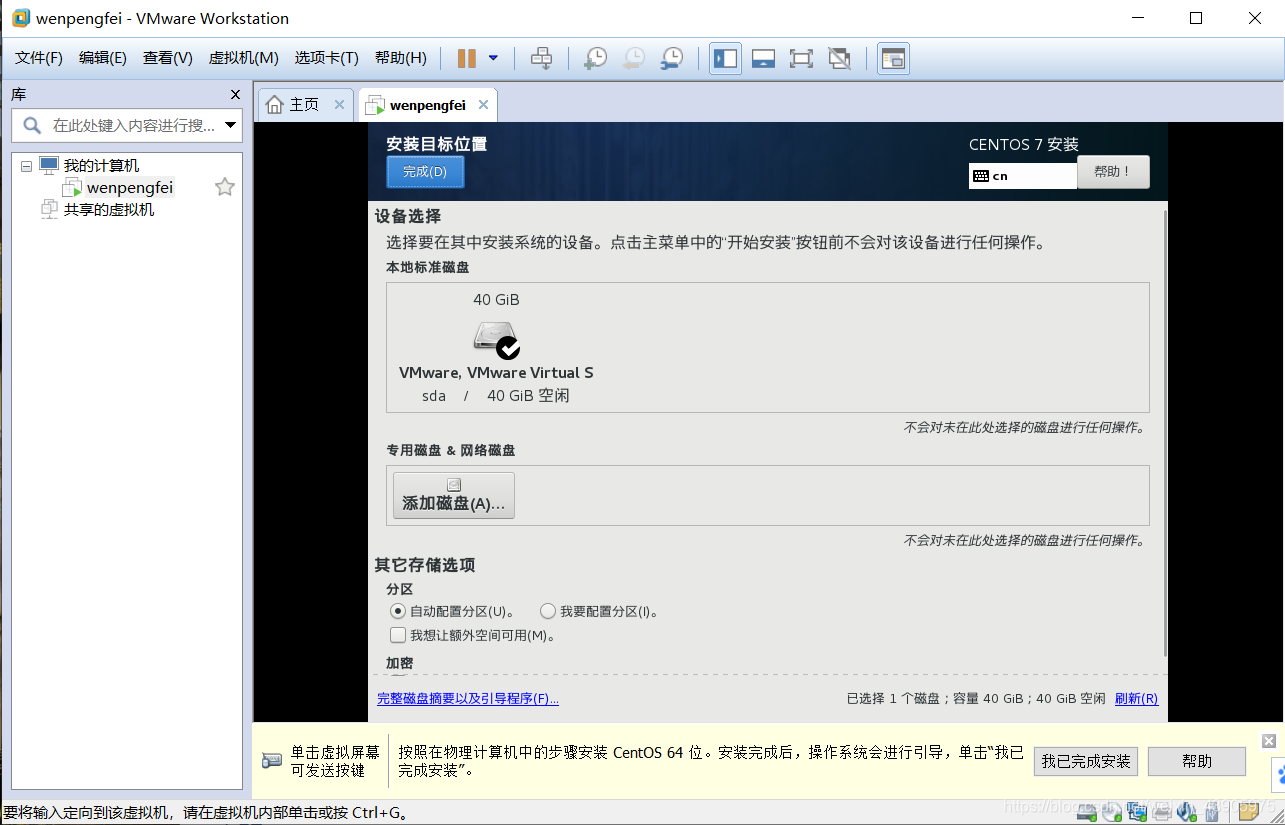Click the '设备选择' section heading

(x=408, y=216)
